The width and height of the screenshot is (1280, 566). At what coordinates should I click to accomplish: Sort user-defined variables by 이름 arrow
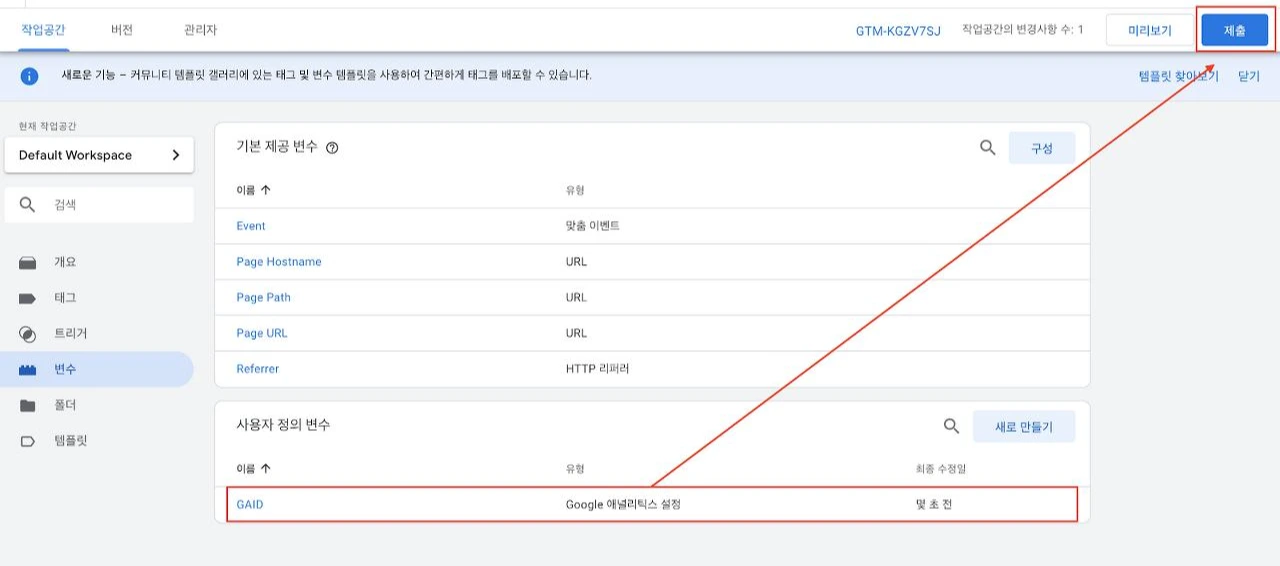click(x=266, y=468)
